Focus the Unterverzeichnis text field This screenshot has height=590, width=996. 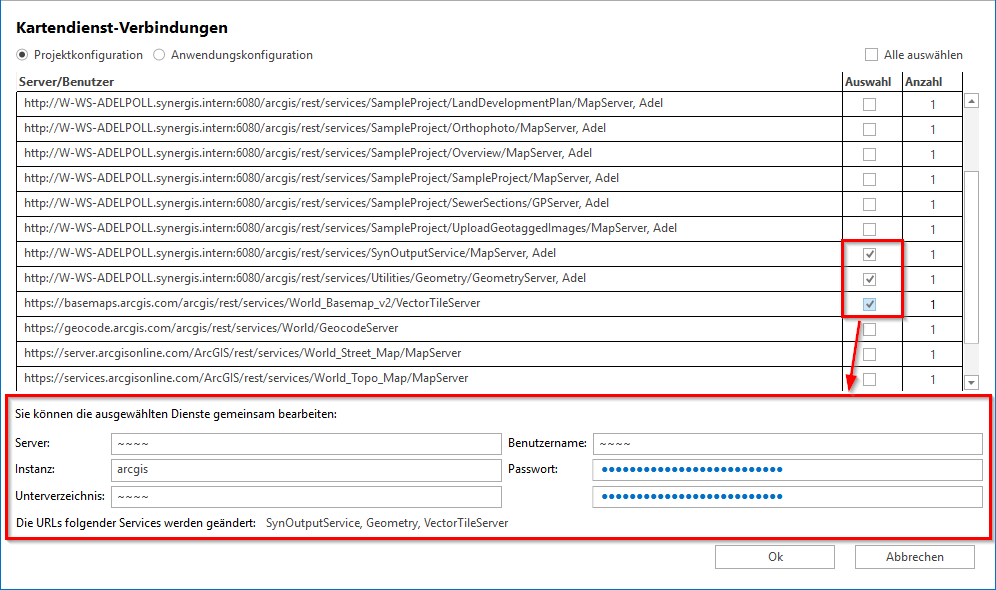[x=305, y=497]
